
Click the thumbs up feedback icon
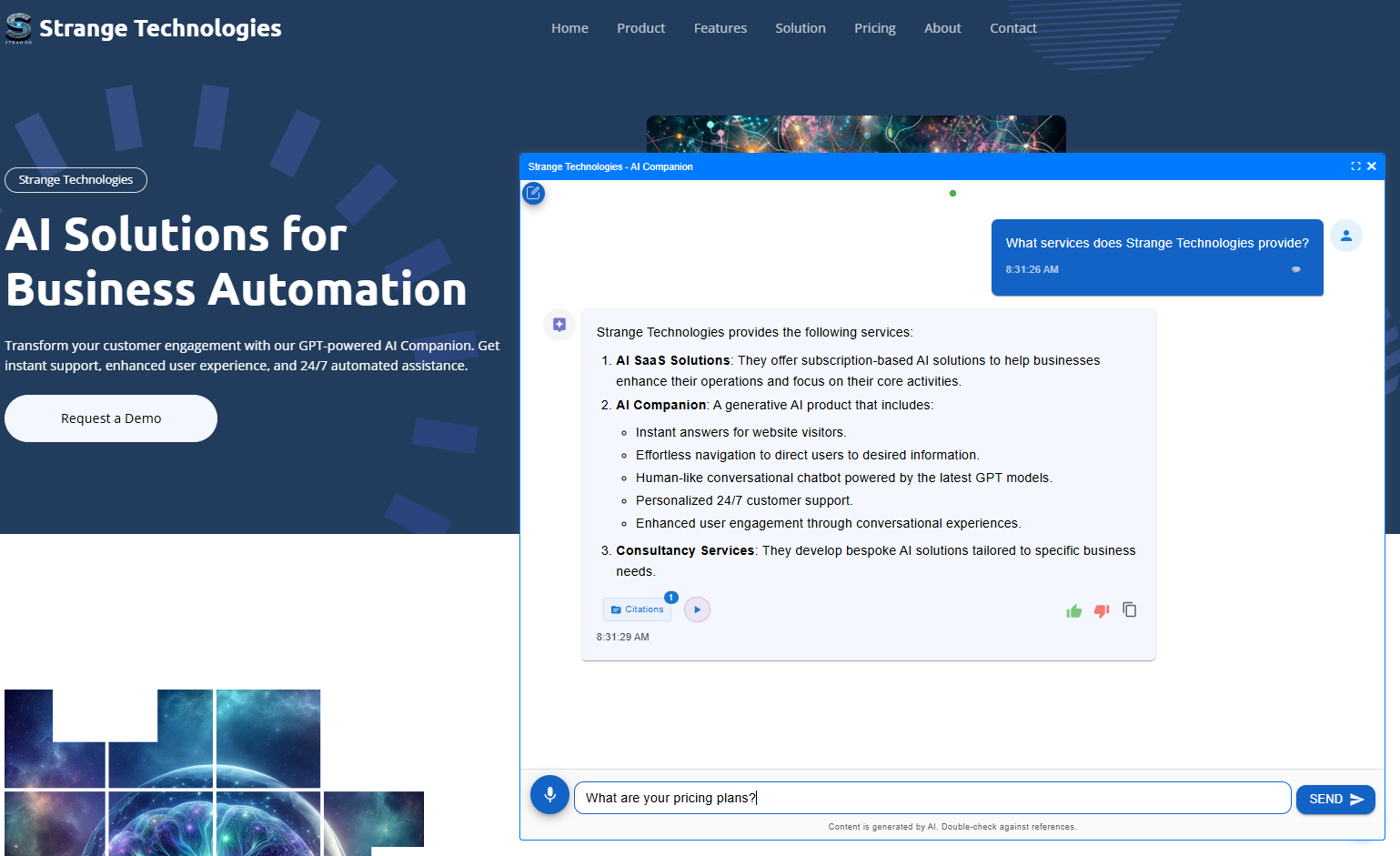(1073, 611)
